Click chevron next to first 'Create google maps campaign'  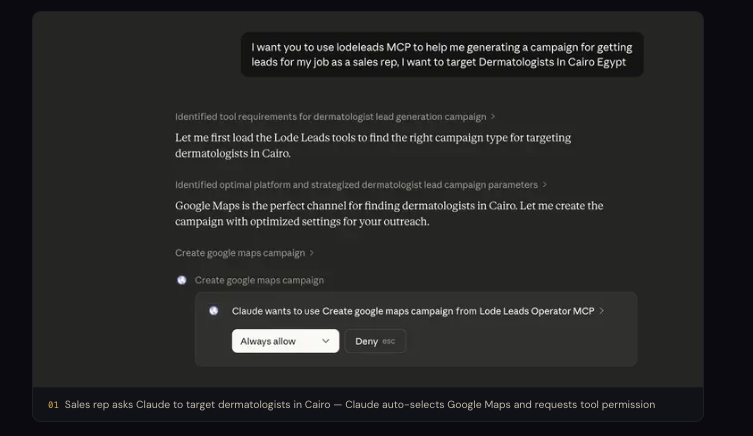click(312, 253)
